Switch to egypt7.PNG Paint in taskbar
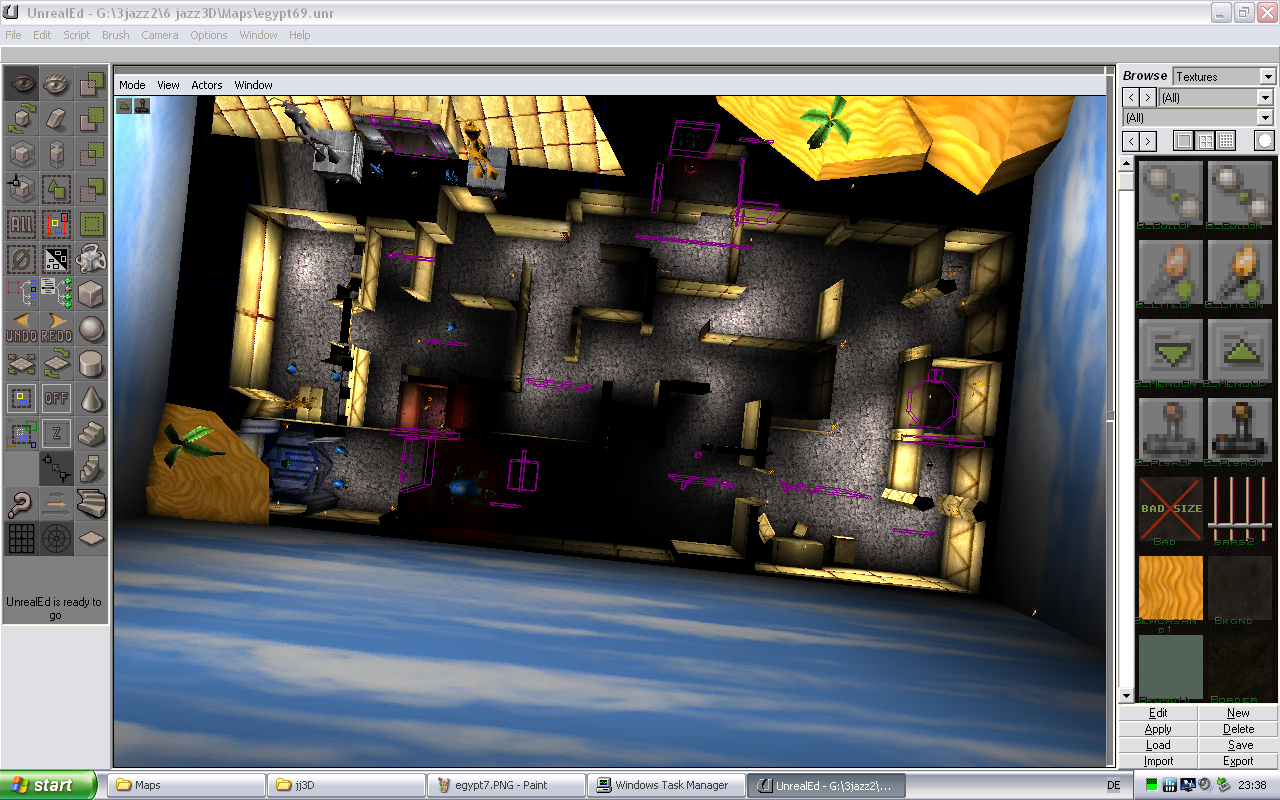The height and width of the screenshot is (800, 1280). (506, 785)
